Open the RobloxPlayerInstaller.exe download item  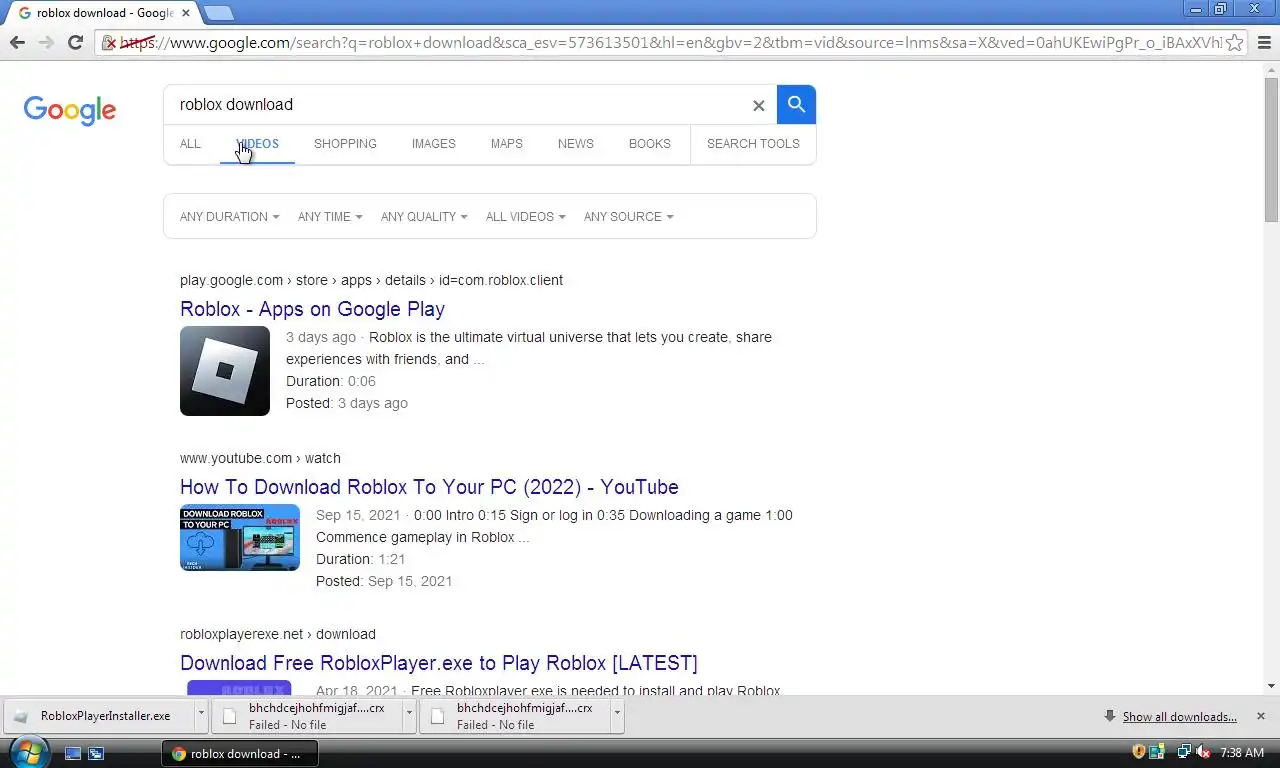tap(99, 716)
